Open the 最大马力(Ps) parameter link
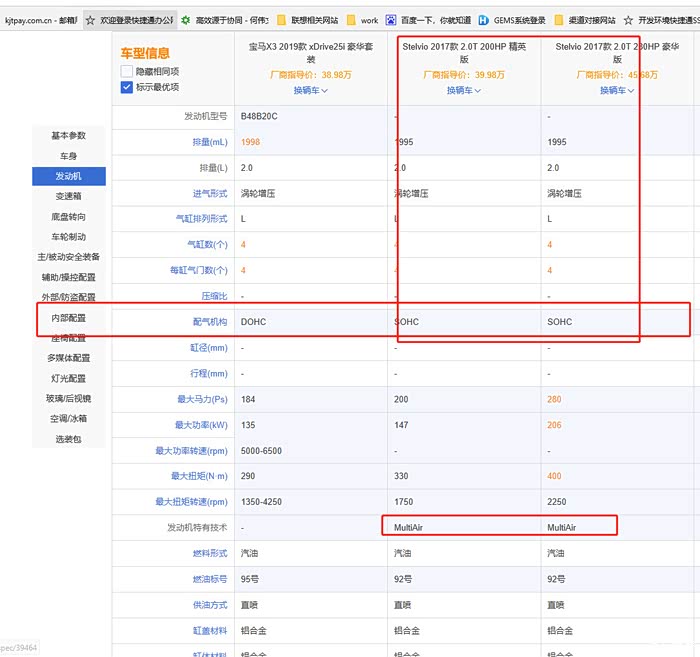This screenshot has width=700, height=657. [203, 399]
